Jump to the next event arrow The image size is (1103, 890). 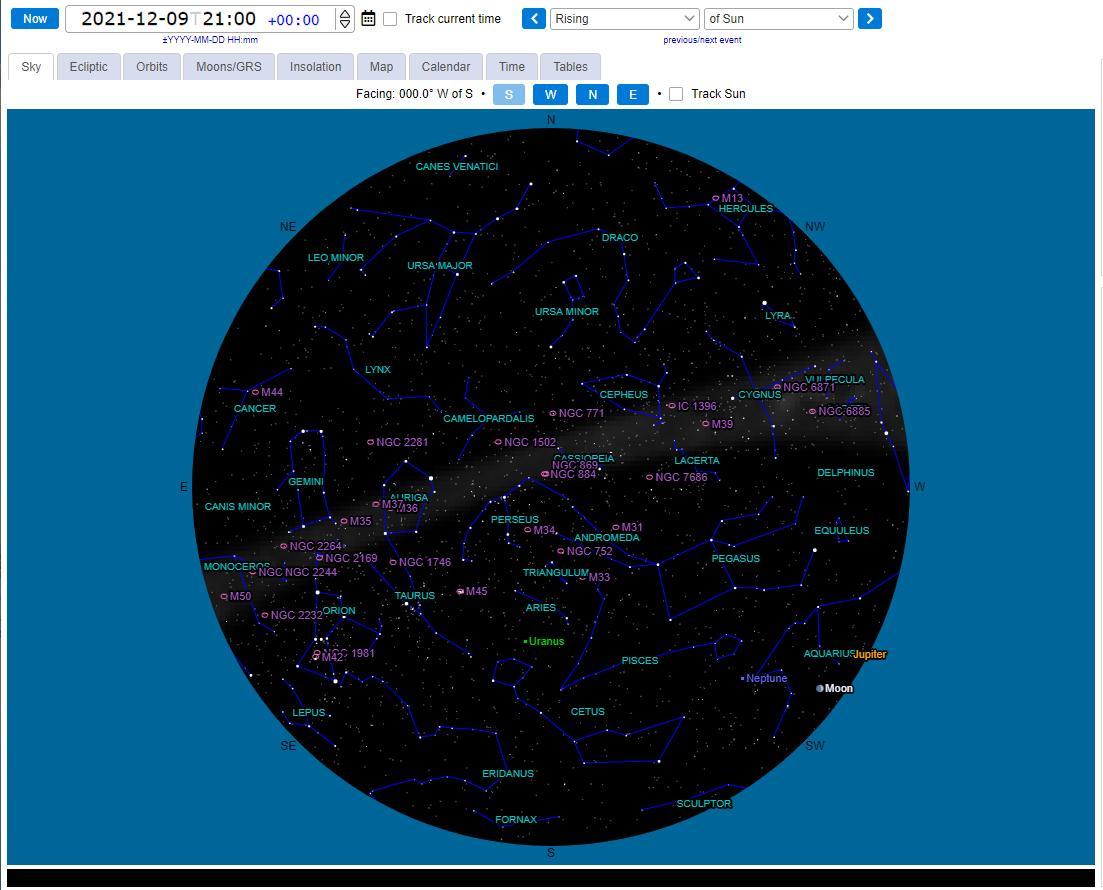click(x=870, y=19)
